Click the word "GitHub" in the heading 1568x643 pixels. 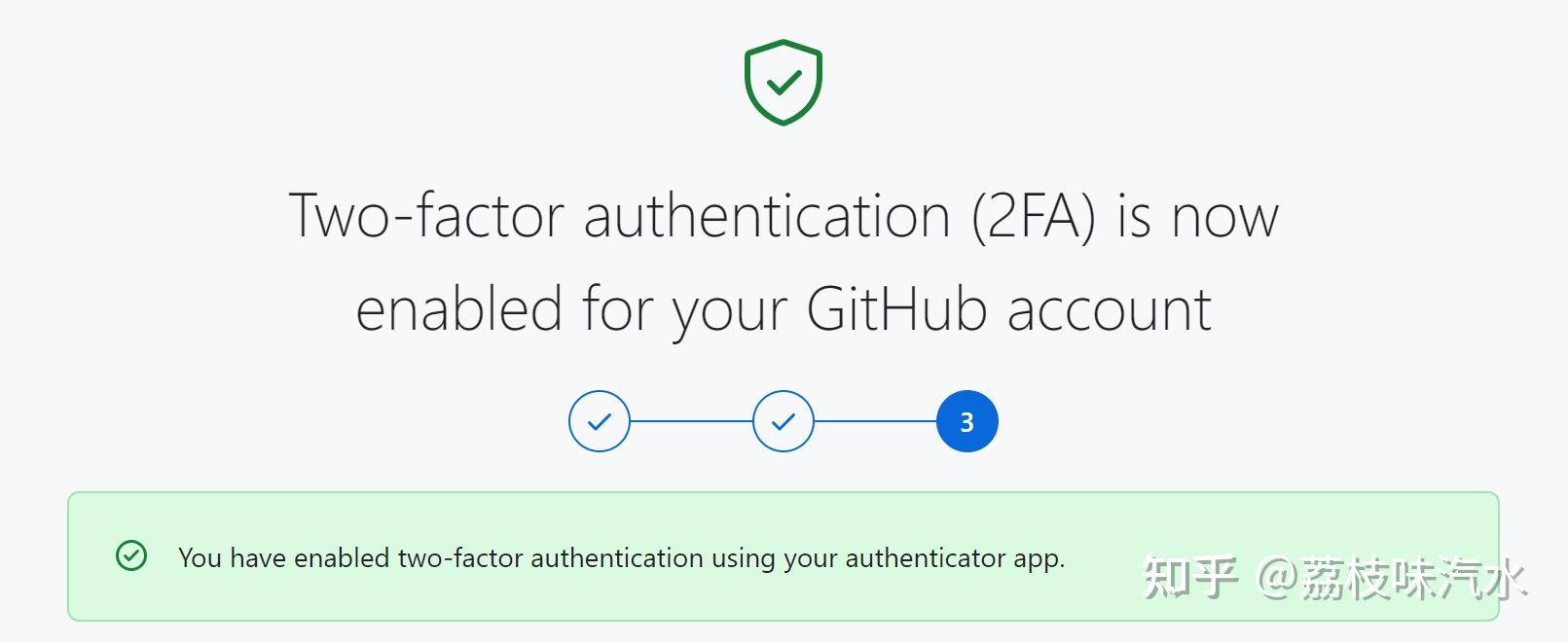point(896,309)
